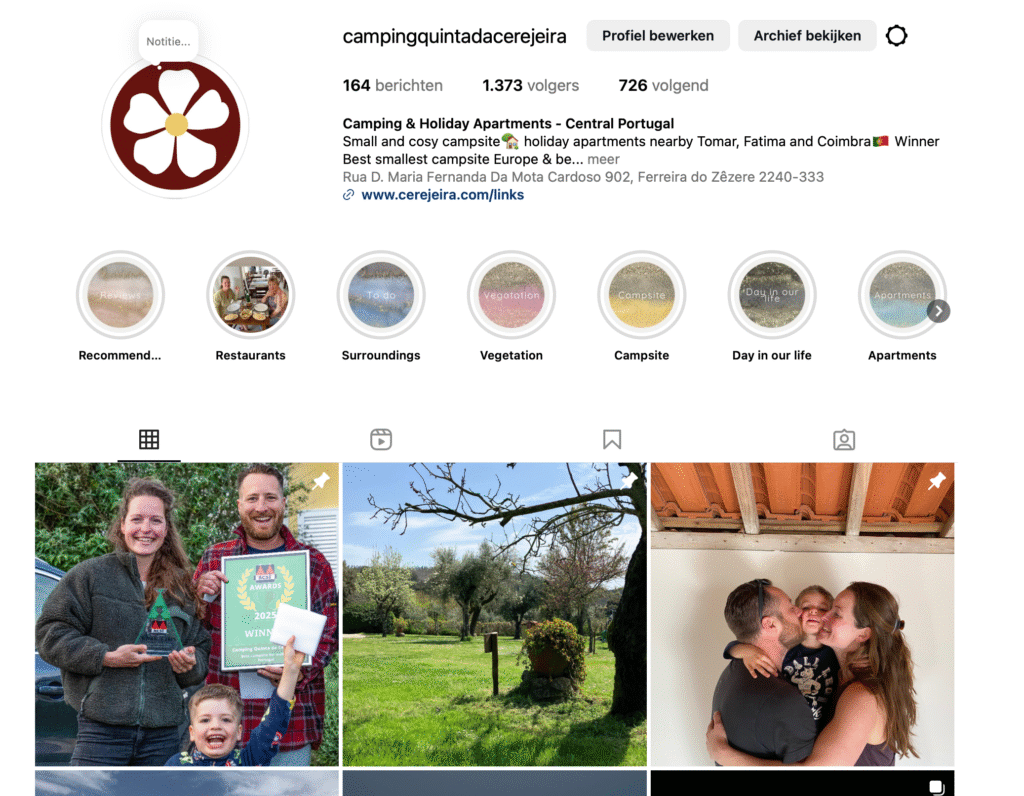This screenshot has width=1024, height=796.
Task: Open the Reels tab icon
Action: [381, 439]
